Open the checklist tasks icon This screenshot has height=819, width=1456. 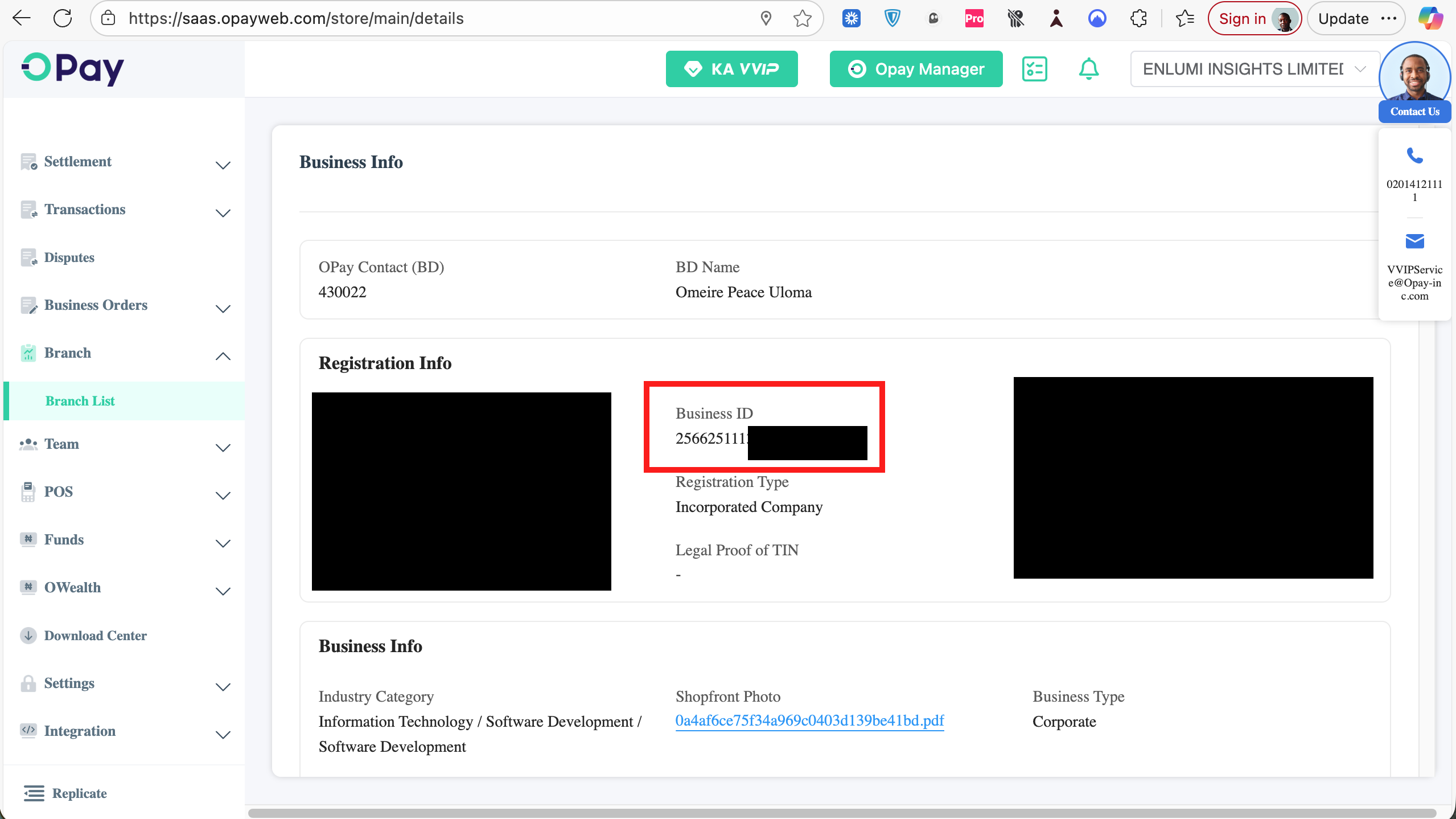pos(1034,69)
